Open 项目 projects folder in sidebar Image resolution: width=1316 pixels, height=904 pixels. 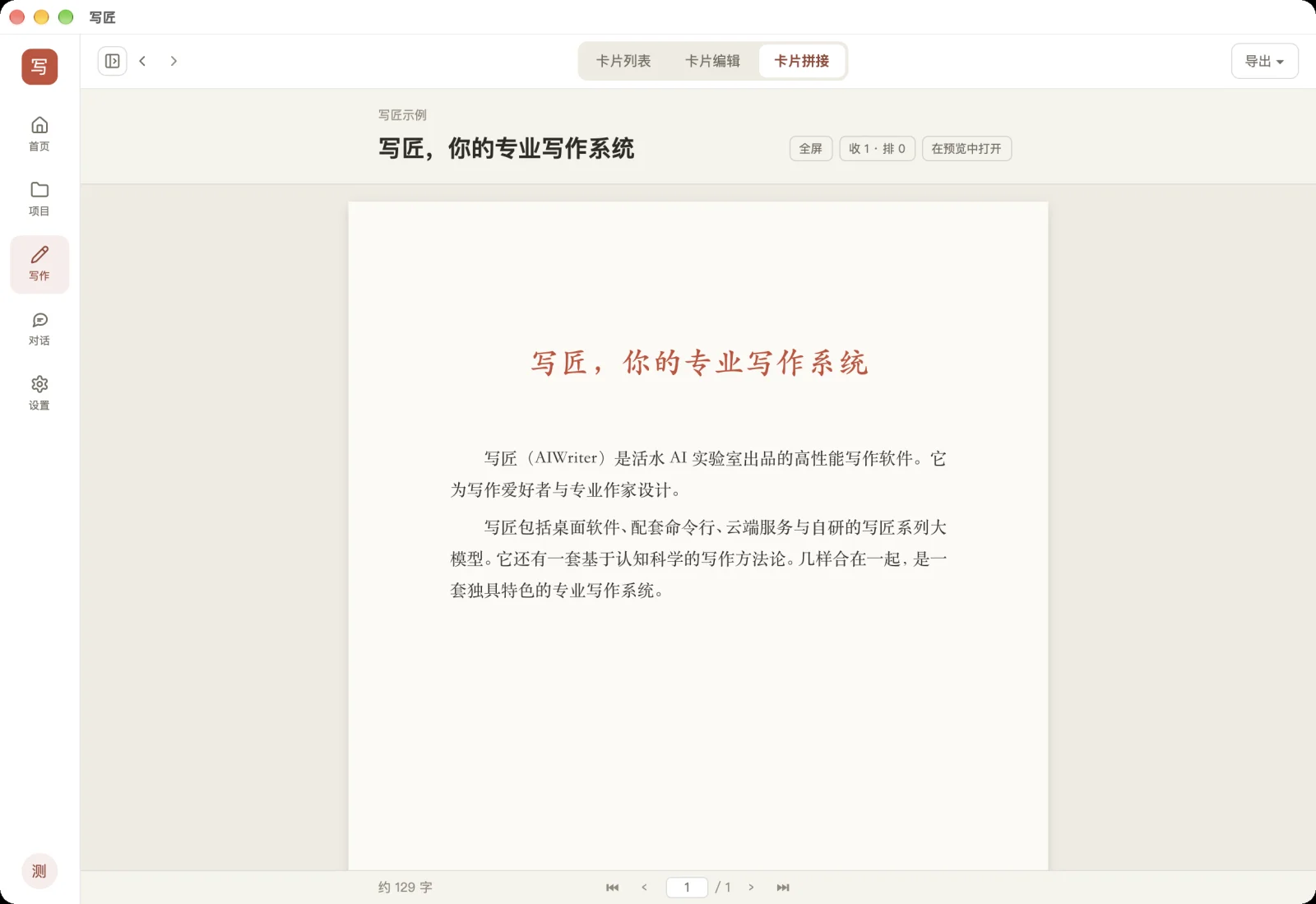39,199
